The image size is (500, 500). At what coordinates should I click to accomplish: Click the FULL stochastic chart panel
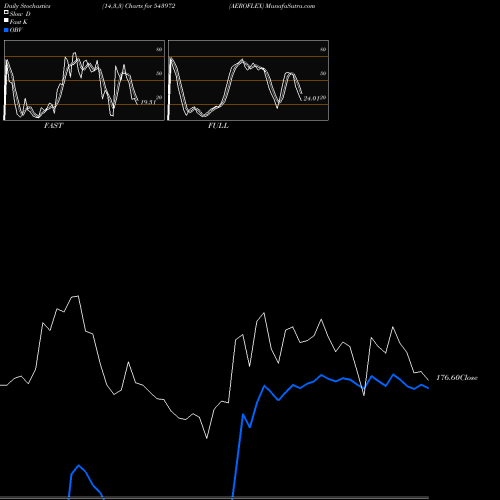[248, 80]
